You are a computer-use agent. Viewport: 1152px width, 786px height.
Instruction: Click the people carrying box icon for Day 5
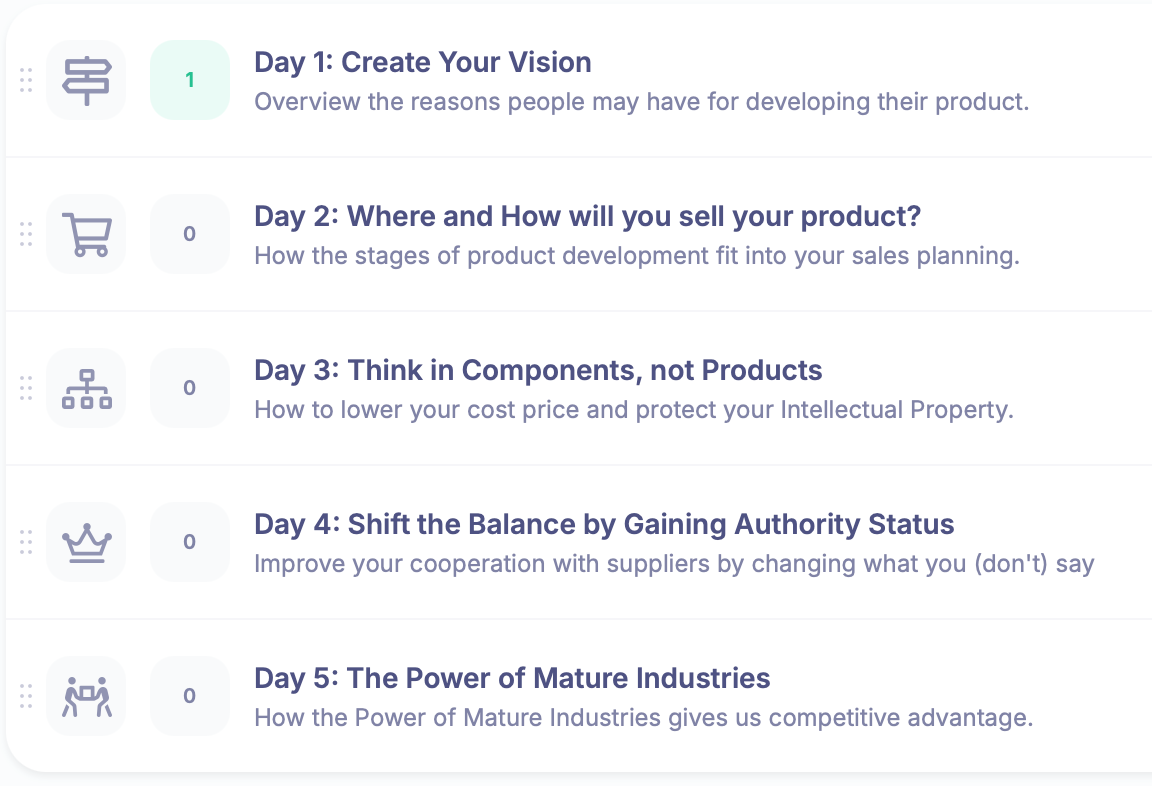coord(86,696)
